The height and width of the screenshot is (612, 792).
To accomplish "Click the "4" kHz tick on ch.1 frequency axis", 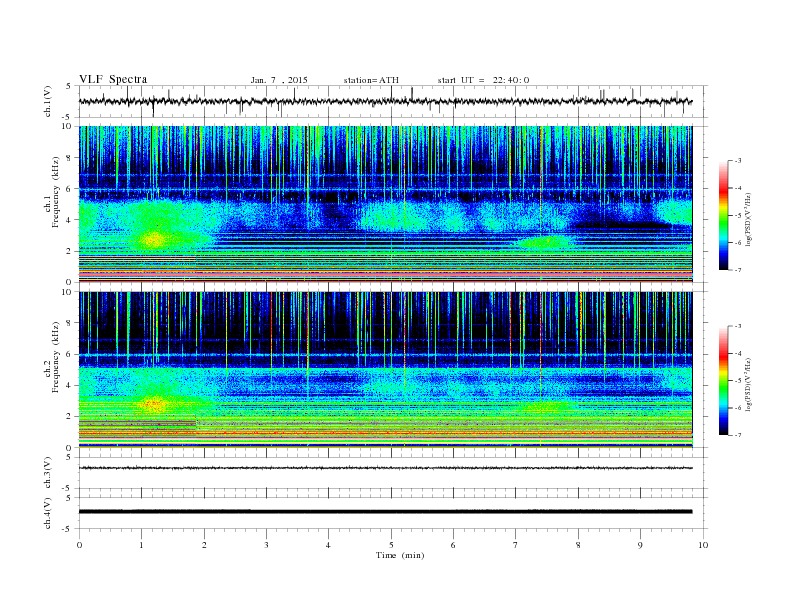I will point(70,220).
